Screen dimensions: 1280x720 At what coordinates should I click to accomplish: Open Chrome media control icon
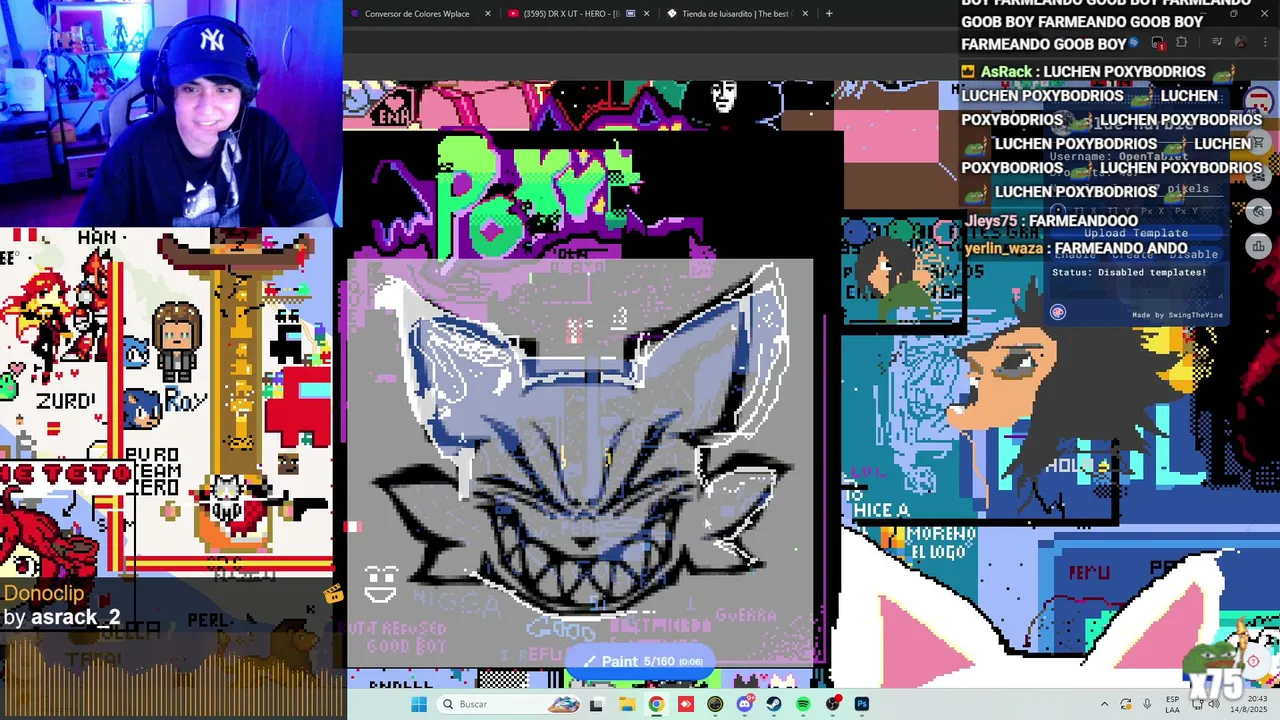[x=1217, y=43]
